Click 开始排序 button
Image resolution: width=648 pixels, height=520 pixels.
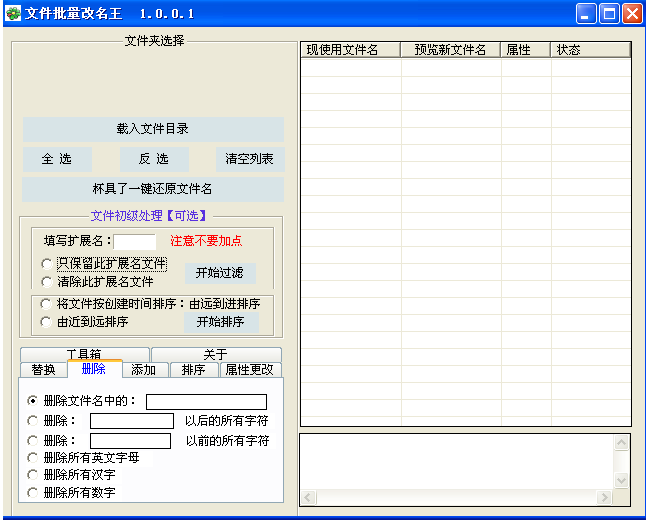coord(221,322)
